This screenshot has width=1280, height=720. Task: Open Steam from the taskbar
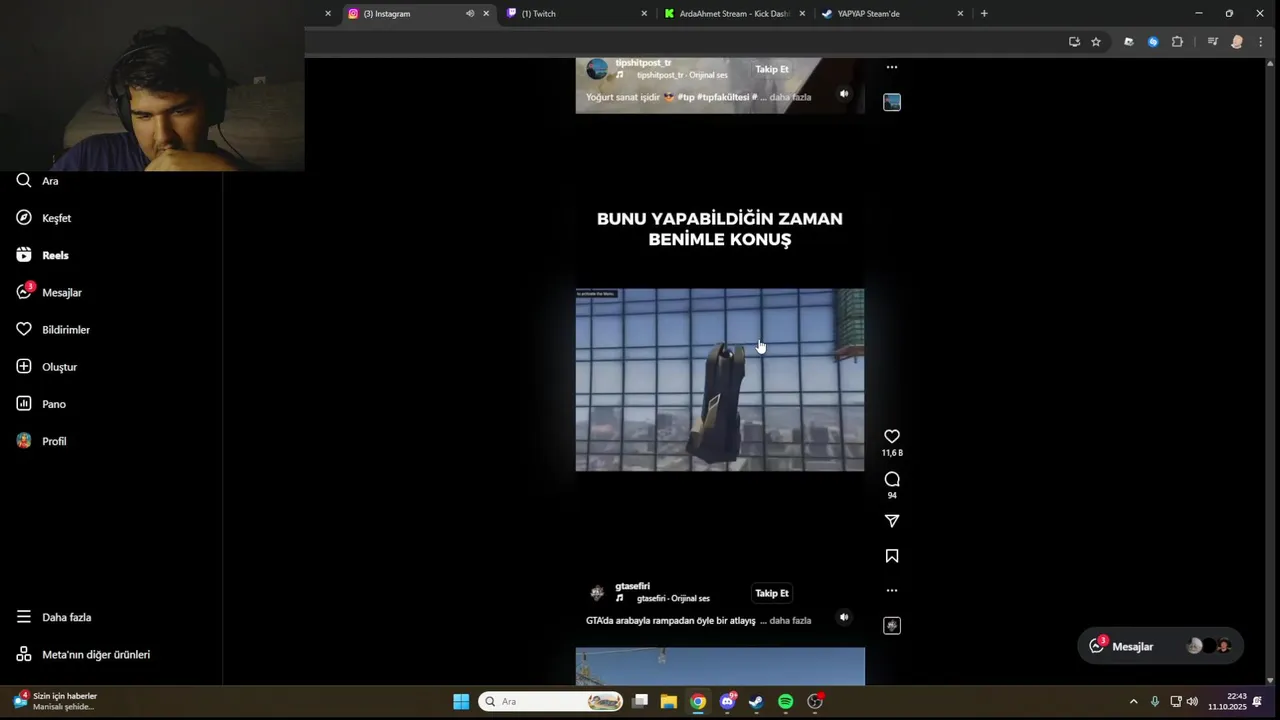click(x=756, y=702)
